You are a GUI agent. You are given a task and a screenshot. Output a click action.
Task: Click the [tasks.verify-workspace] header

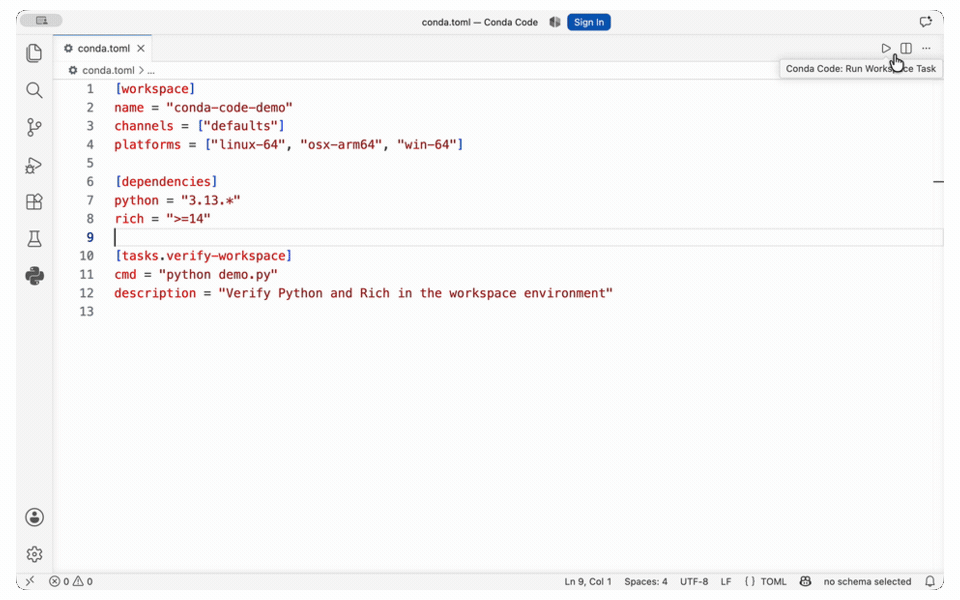click(203, 256)
